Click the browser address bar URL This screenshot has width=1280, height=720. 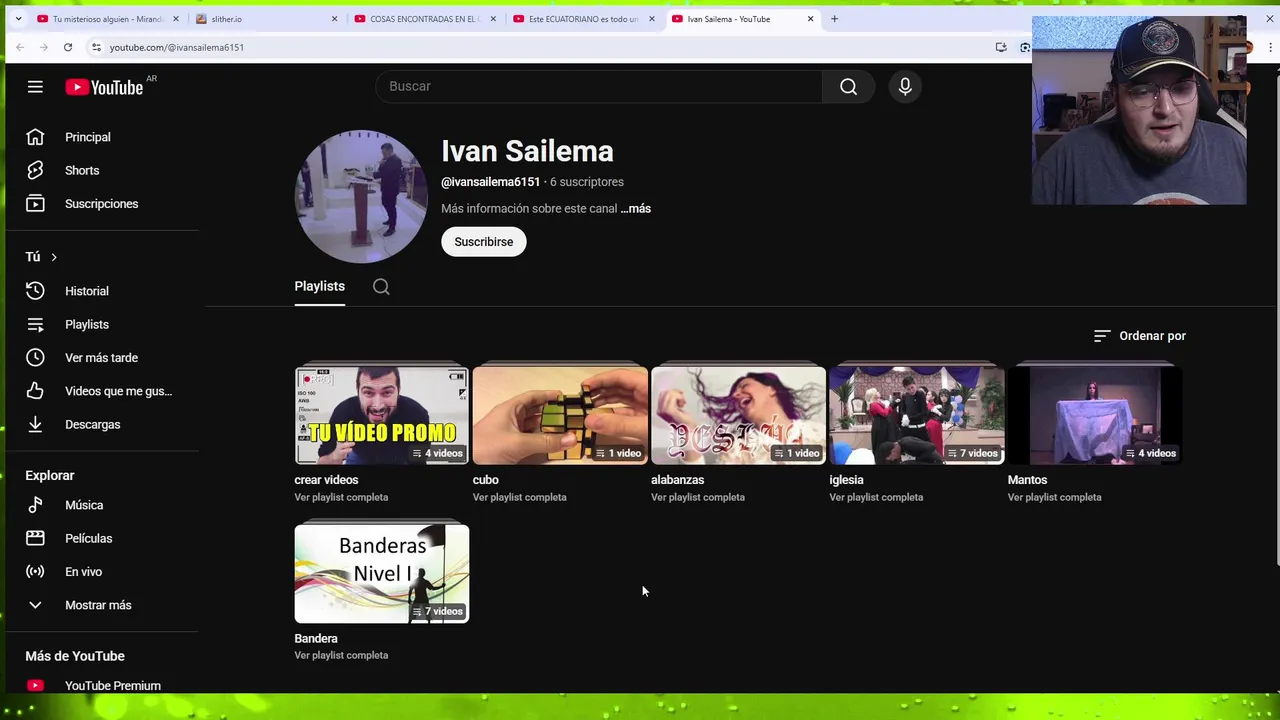click(x=177, y=47)
